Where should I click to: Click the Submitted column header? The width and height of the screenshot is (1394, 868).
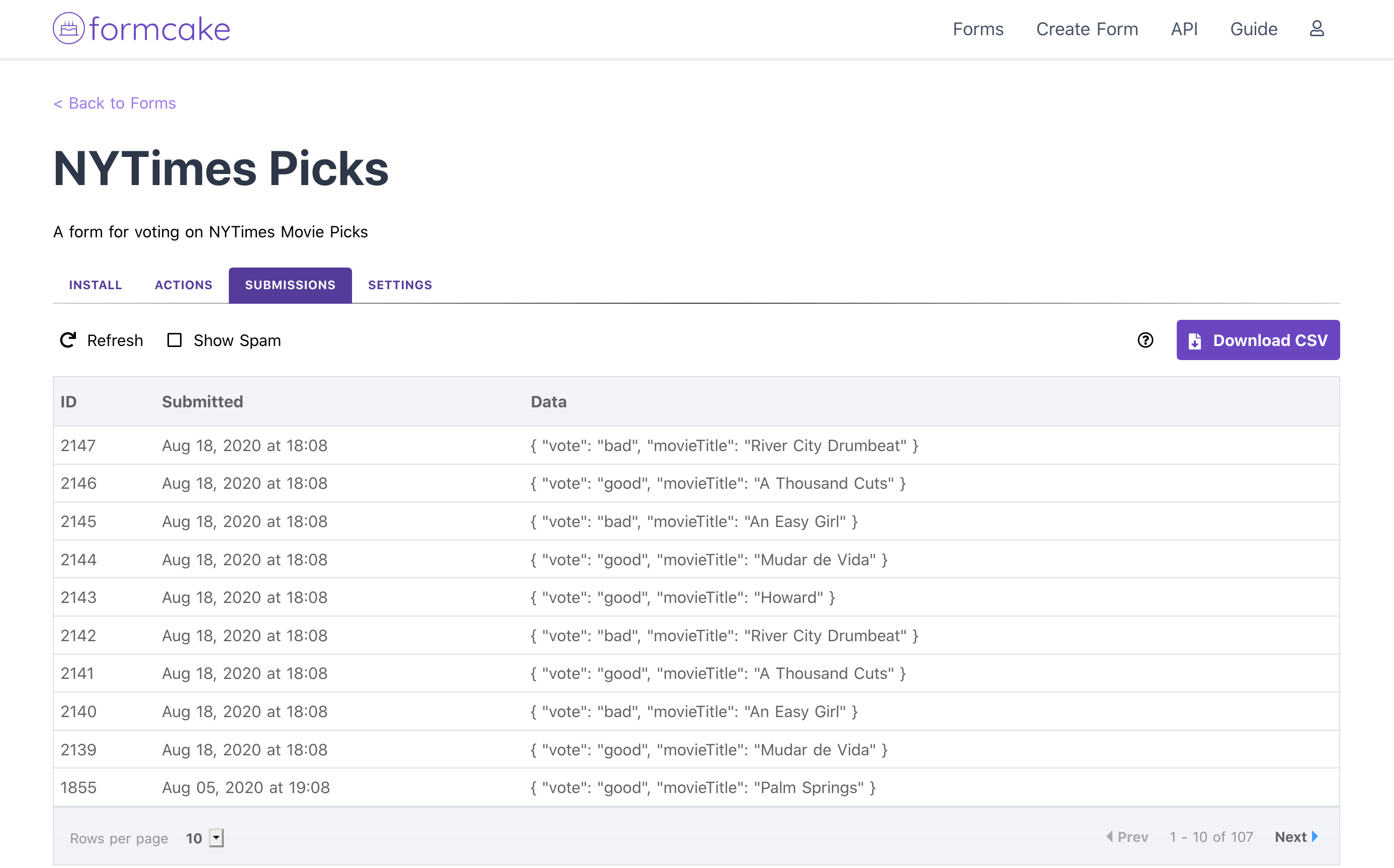203,402
